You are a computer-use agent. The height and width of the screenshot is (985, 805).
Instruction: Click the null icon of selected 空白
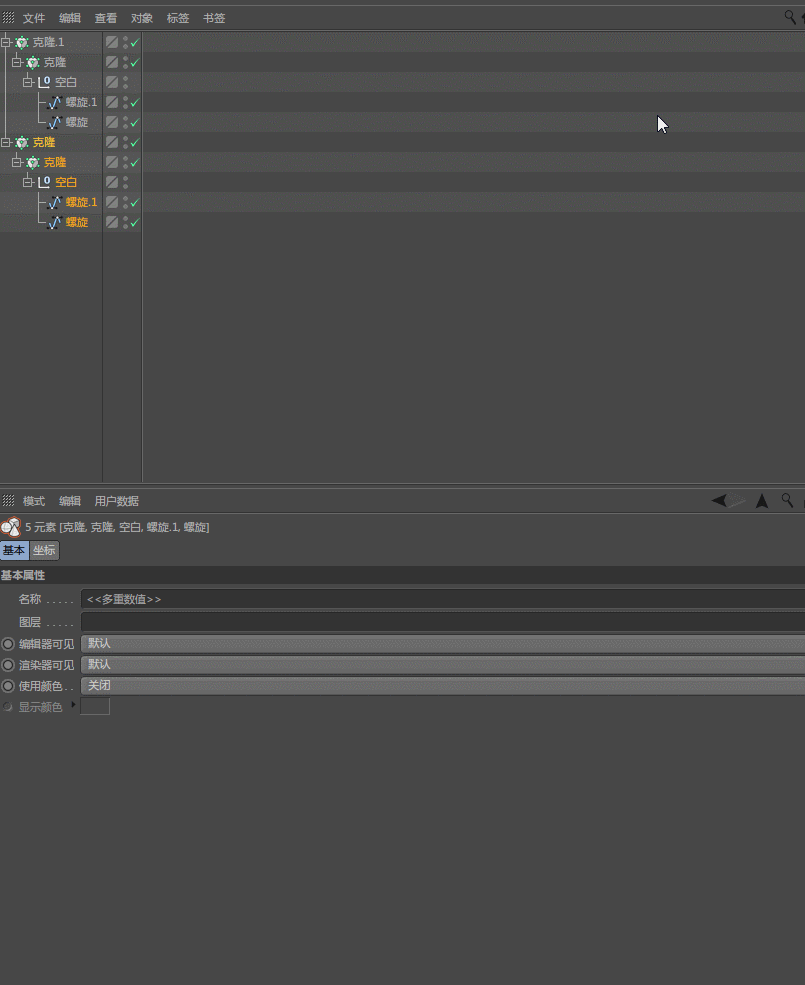pos(44,182)
